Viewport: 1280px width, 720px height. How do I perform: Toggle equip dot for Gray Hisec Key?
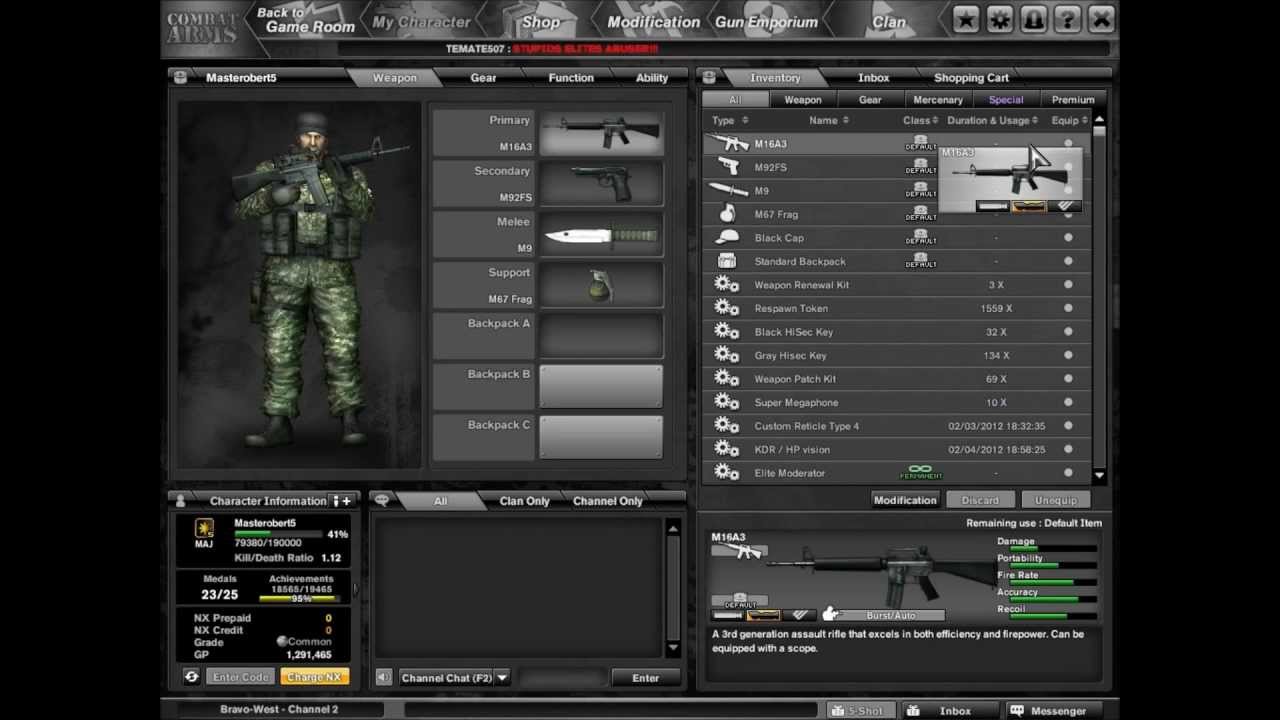(1068, 355)
